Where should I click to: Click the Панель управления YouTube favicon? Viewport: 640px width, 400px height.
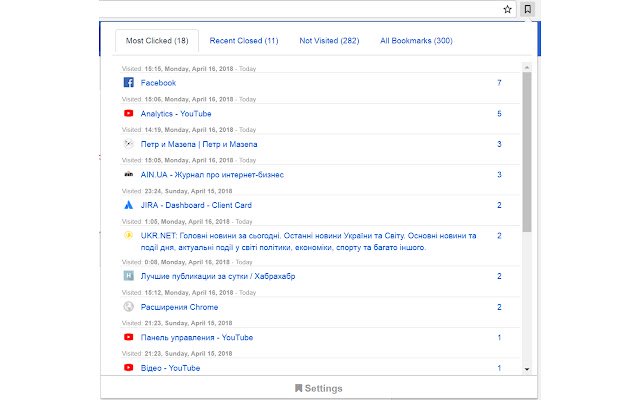(x=129, y=337)
